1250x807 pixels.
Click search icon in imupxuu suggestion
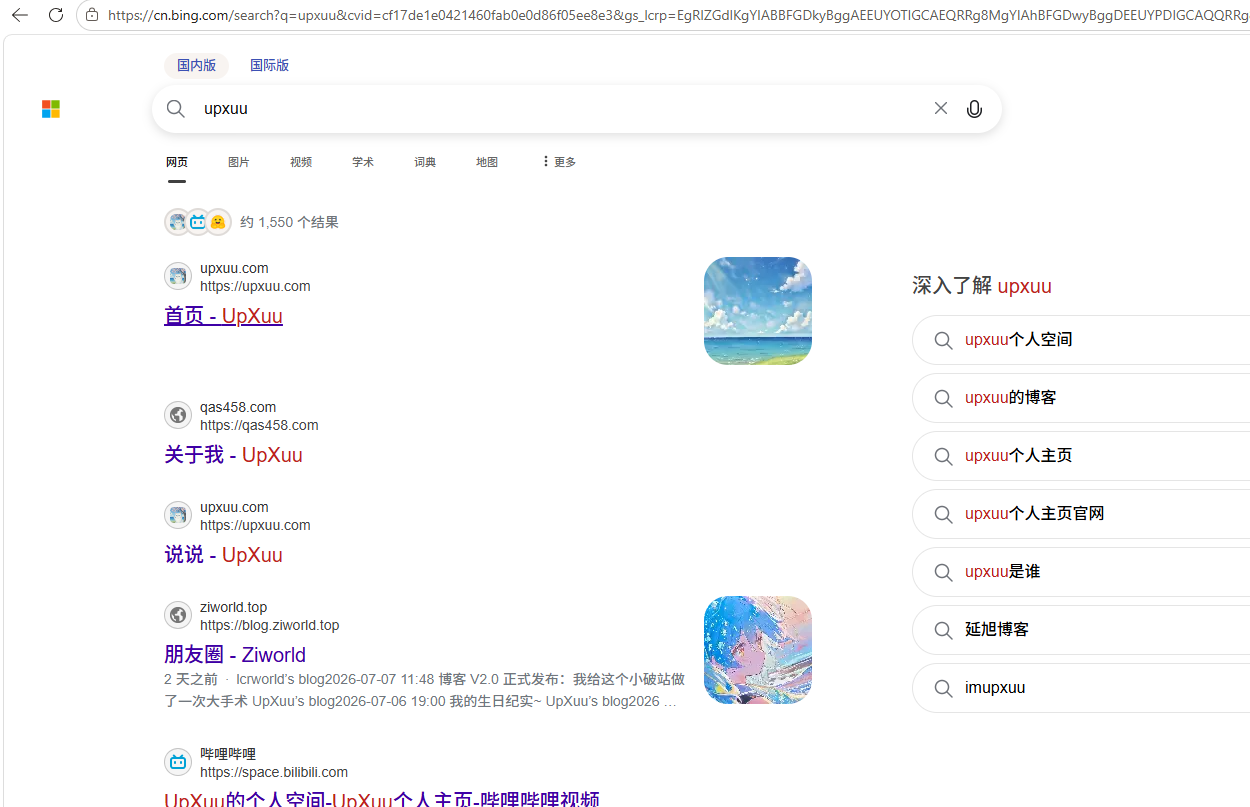click(943, 688)
